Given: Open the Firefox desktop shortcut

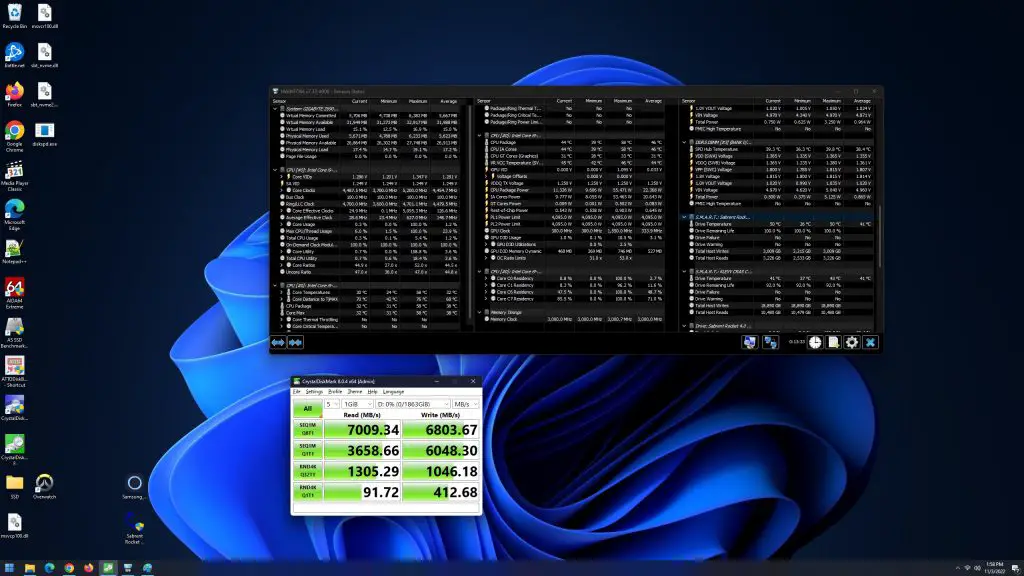Looking at the screenshot, I should pyautogui.click(x=14, y=94).
